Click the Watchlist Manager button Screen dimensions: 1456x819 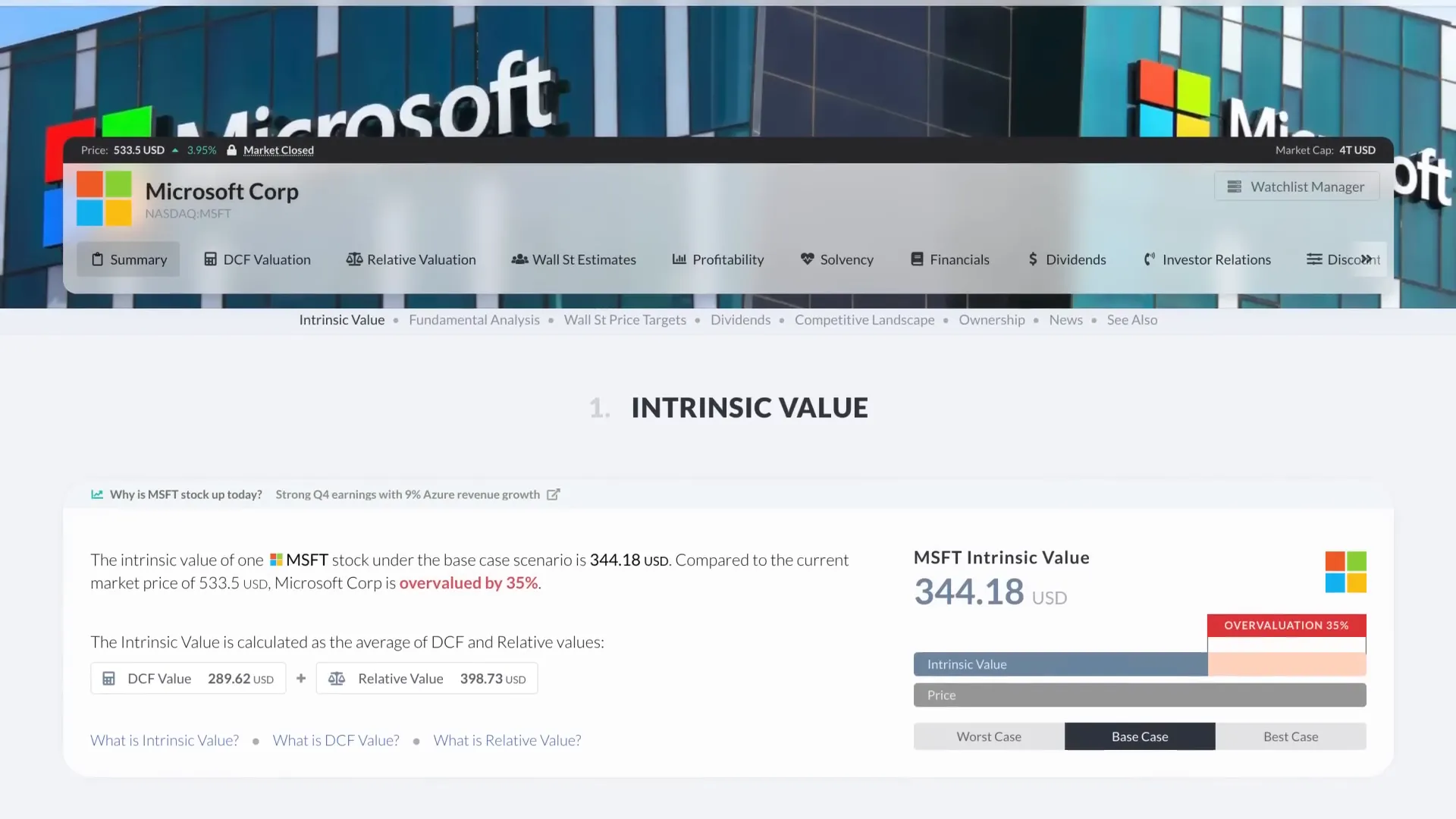point(1297,187)
